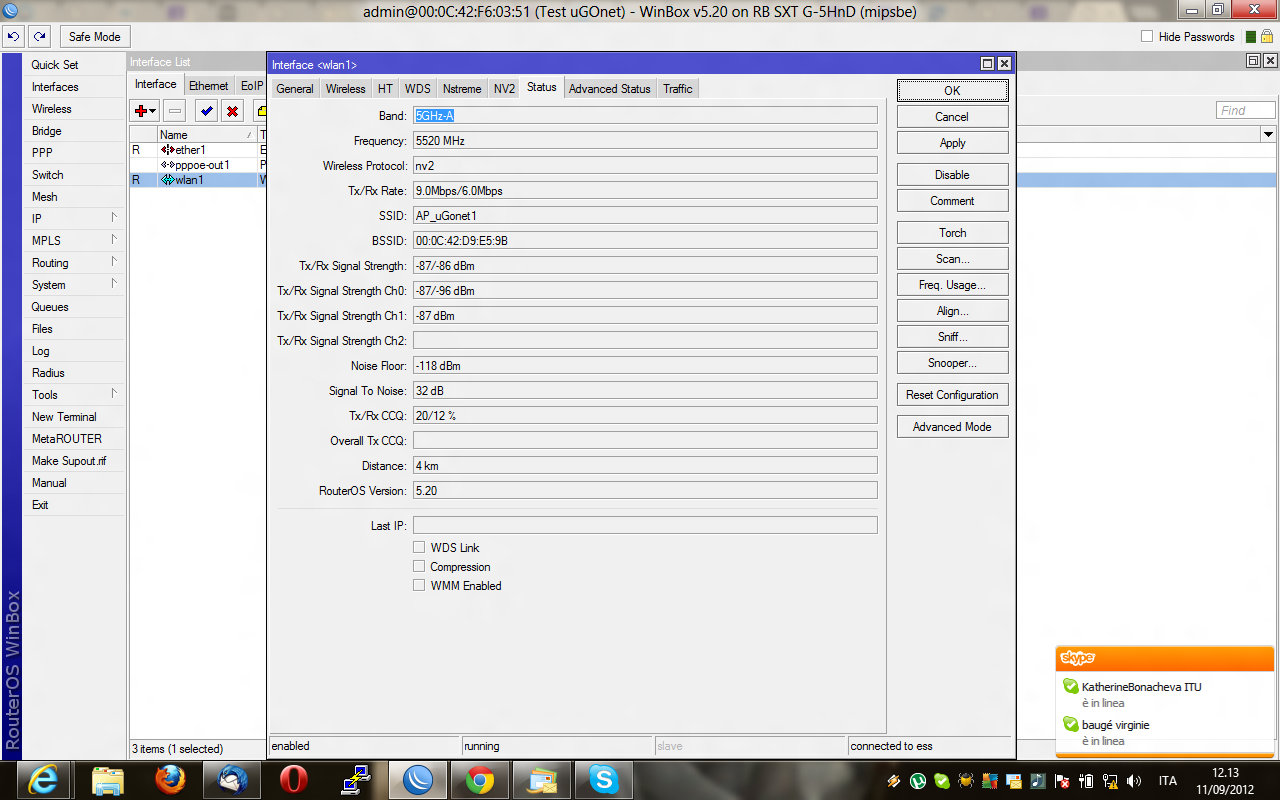The image size is (1280, 800).
Task: Click the green status square beside the lock
Action: 1251,37
